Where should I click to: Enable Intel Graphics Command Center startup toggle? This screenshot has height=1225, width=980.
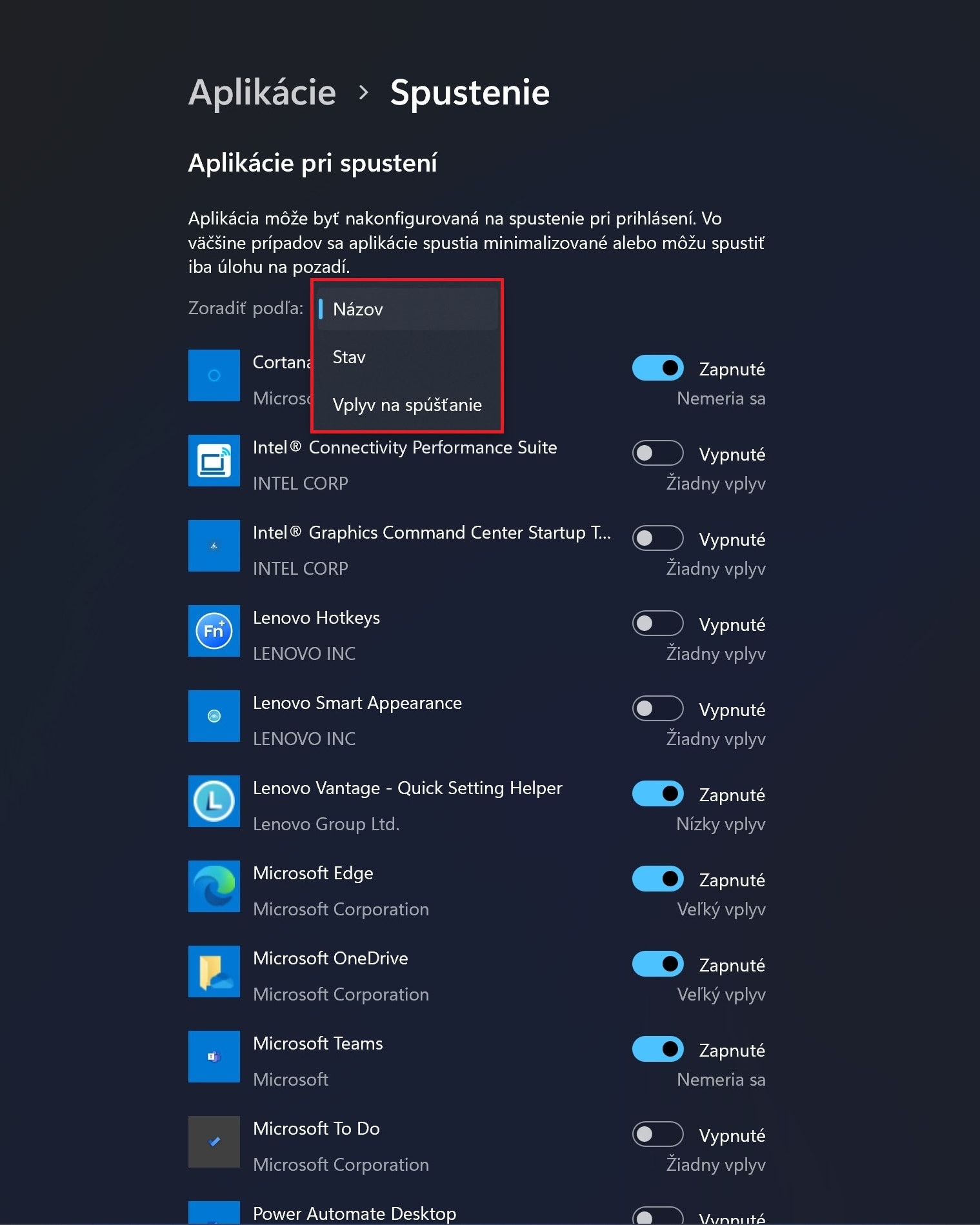[x=657, y=538]
